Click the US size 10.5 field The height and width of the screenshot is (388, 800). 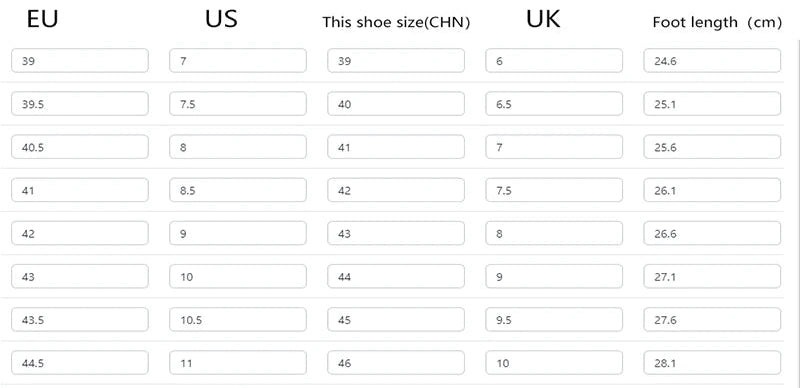click(x=238, y=320)
